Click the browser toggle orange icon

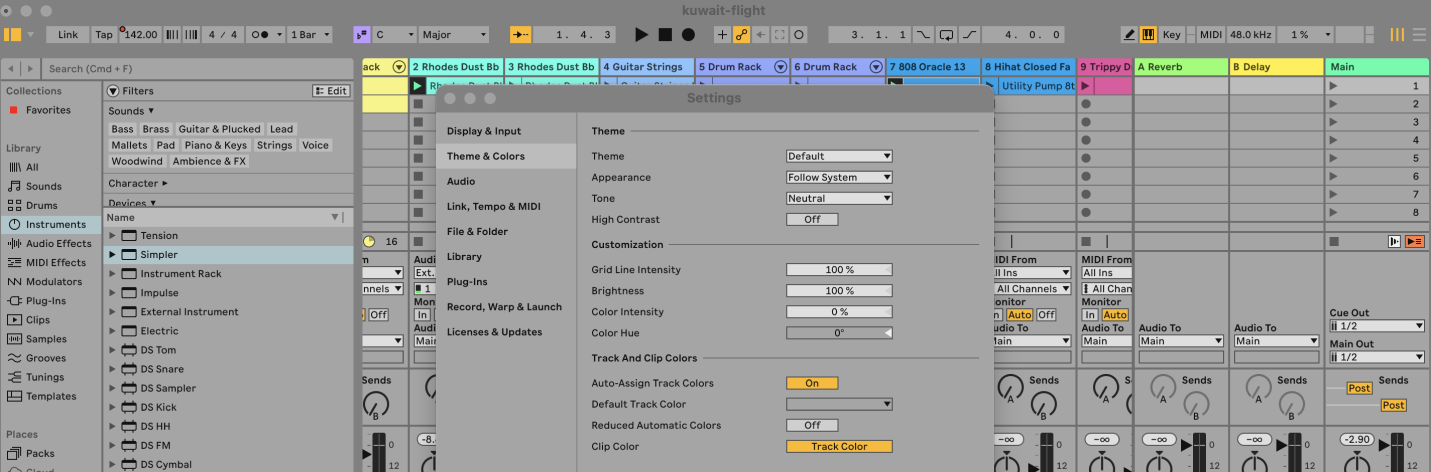[x=12, y=35]
